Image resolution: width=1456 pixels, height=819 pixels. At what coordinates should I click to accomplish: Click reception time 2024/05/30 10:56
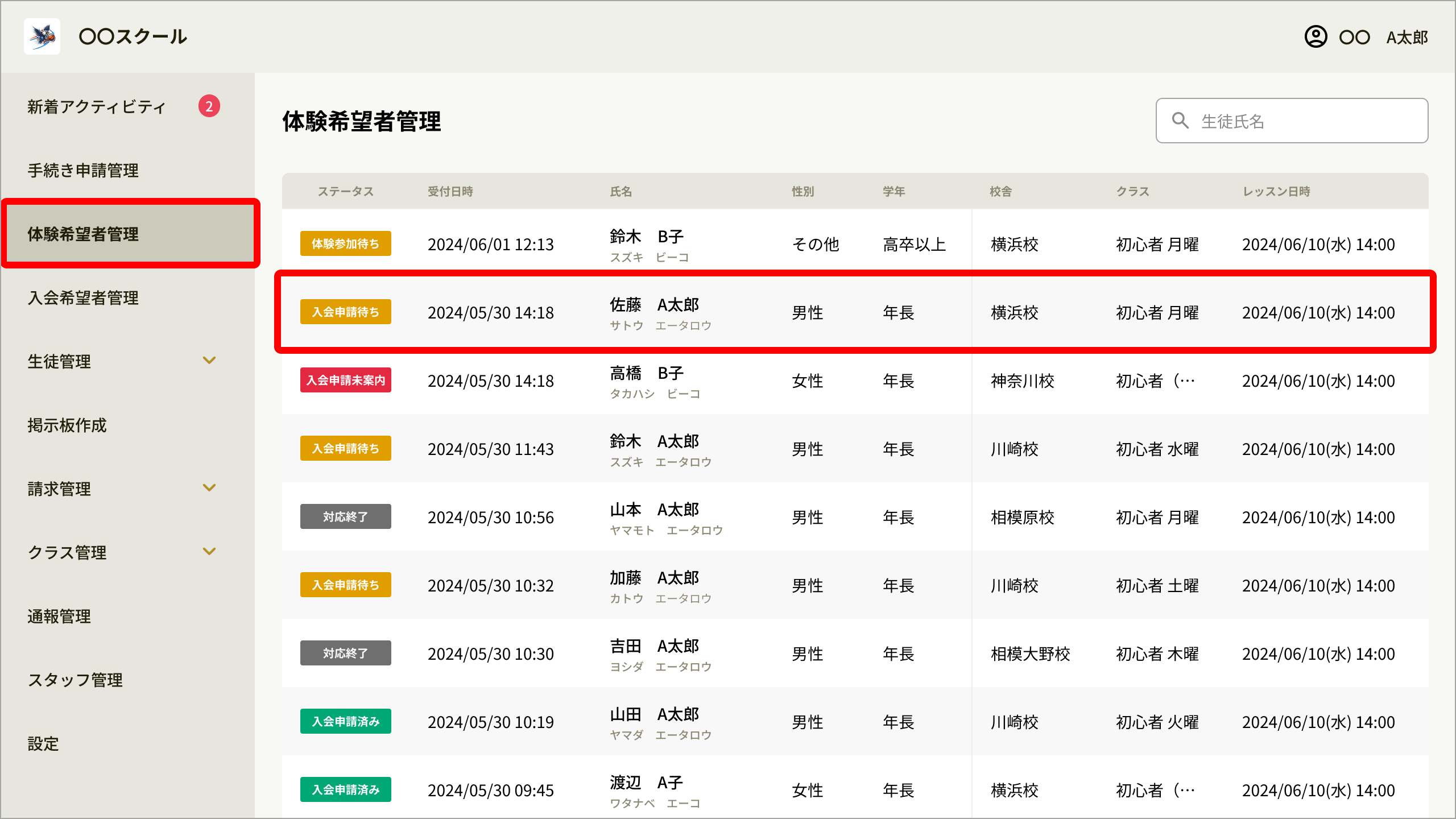491,517
